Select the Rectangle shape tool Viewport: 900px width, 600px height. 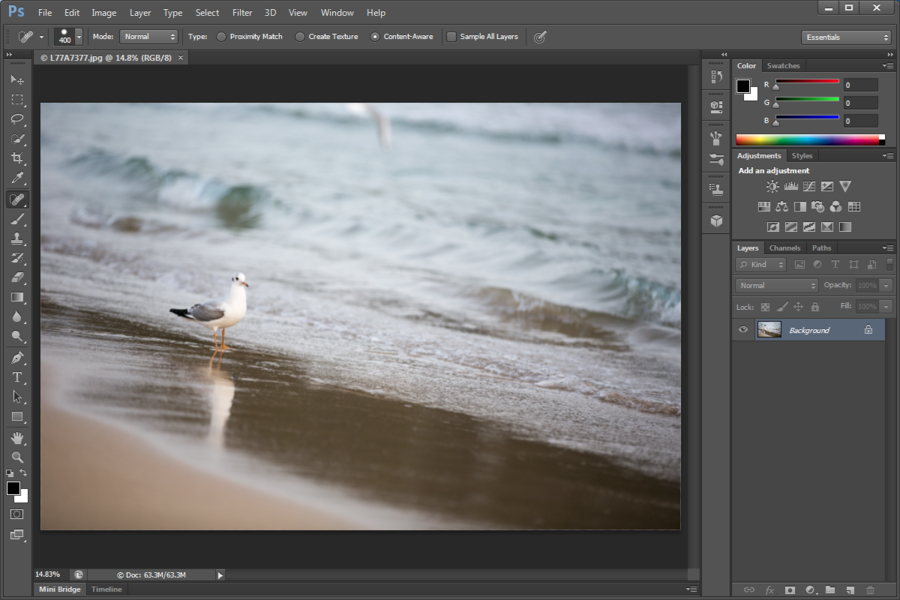coord(17,417)
